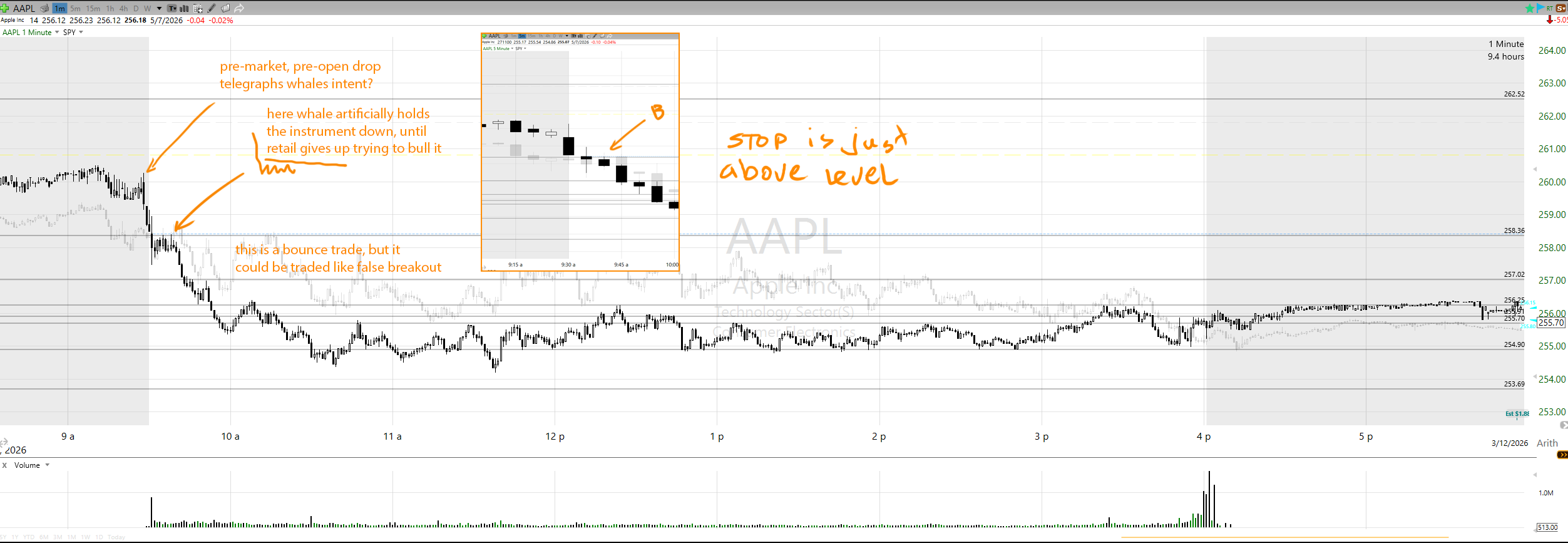Switch to the 5m timeframe
1568x543 pixels.
[75, 8]
